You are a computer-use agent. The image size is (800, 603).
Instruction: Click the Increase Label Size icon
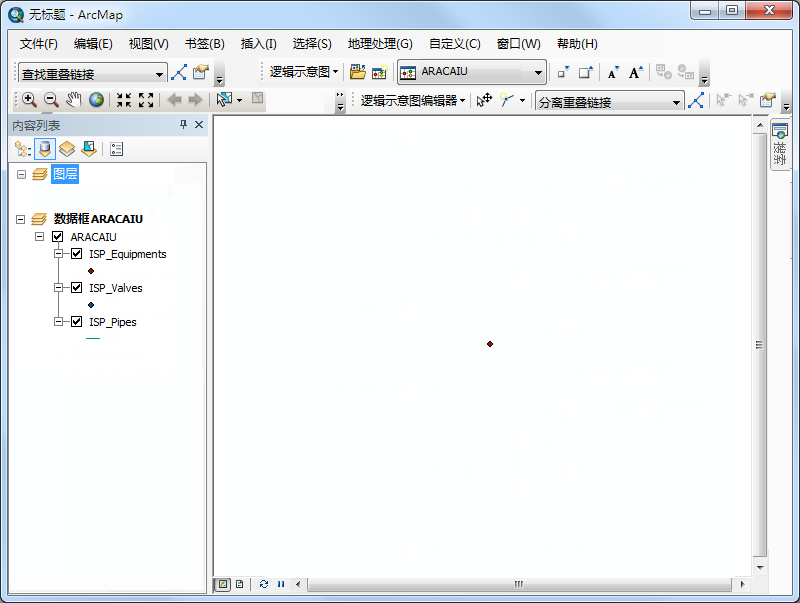click(635, 72)
